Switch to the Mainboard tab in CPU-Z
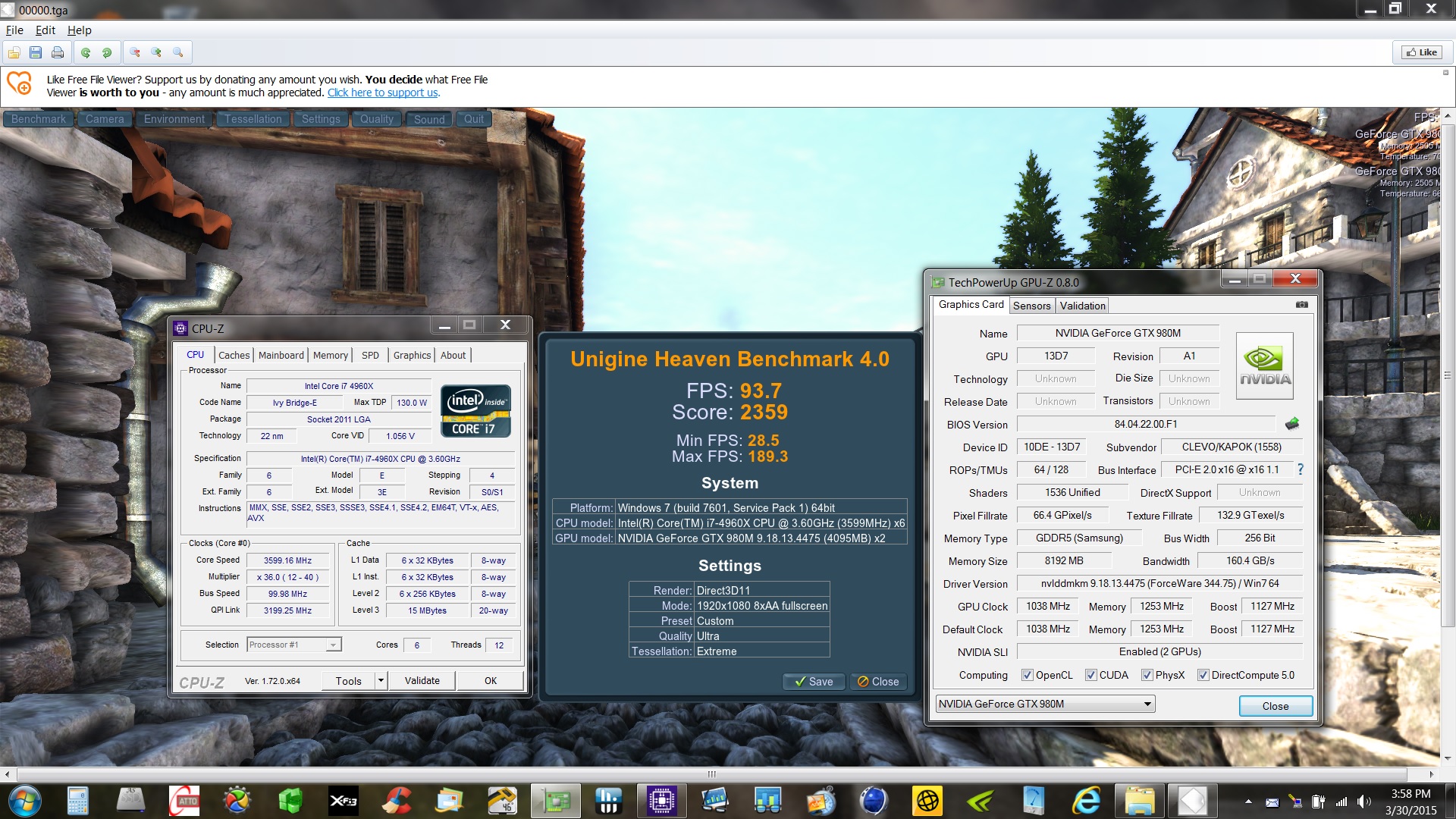This screenshot has height=819, width=1456. click(281, 355)
